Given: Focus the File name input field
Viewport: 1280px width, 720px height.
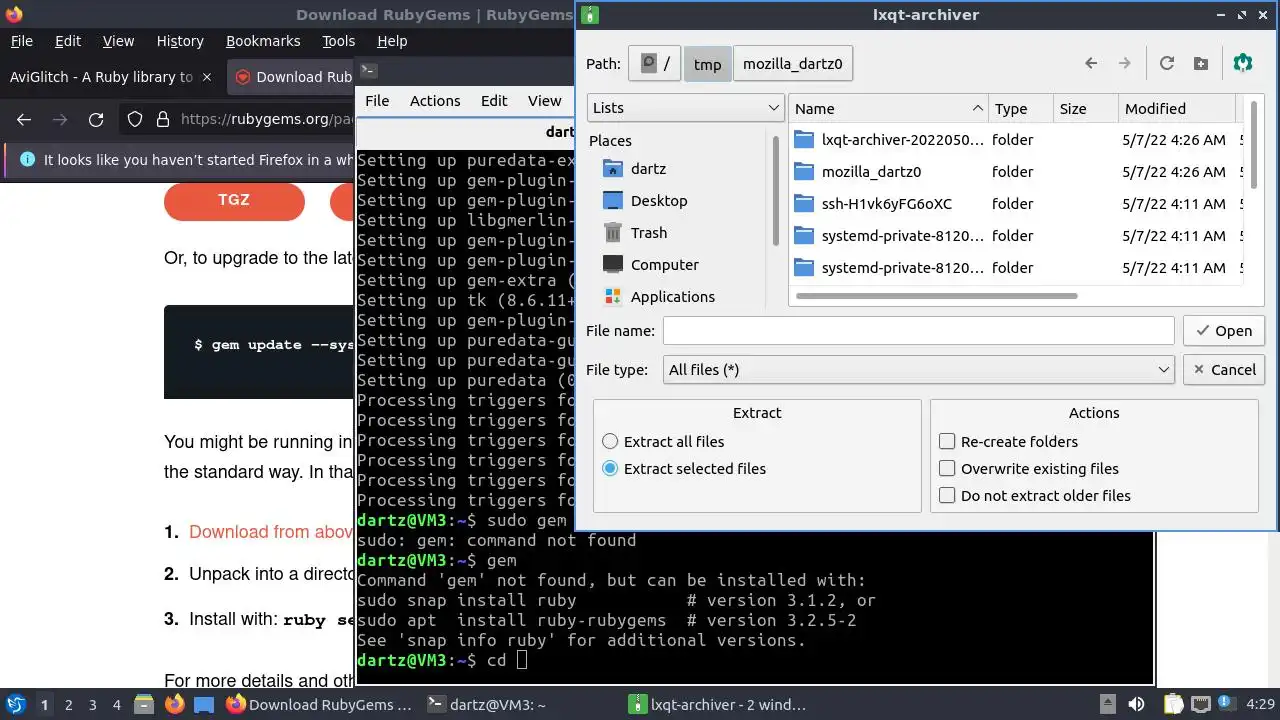Looking at the screenshot, I should point(918,331).
